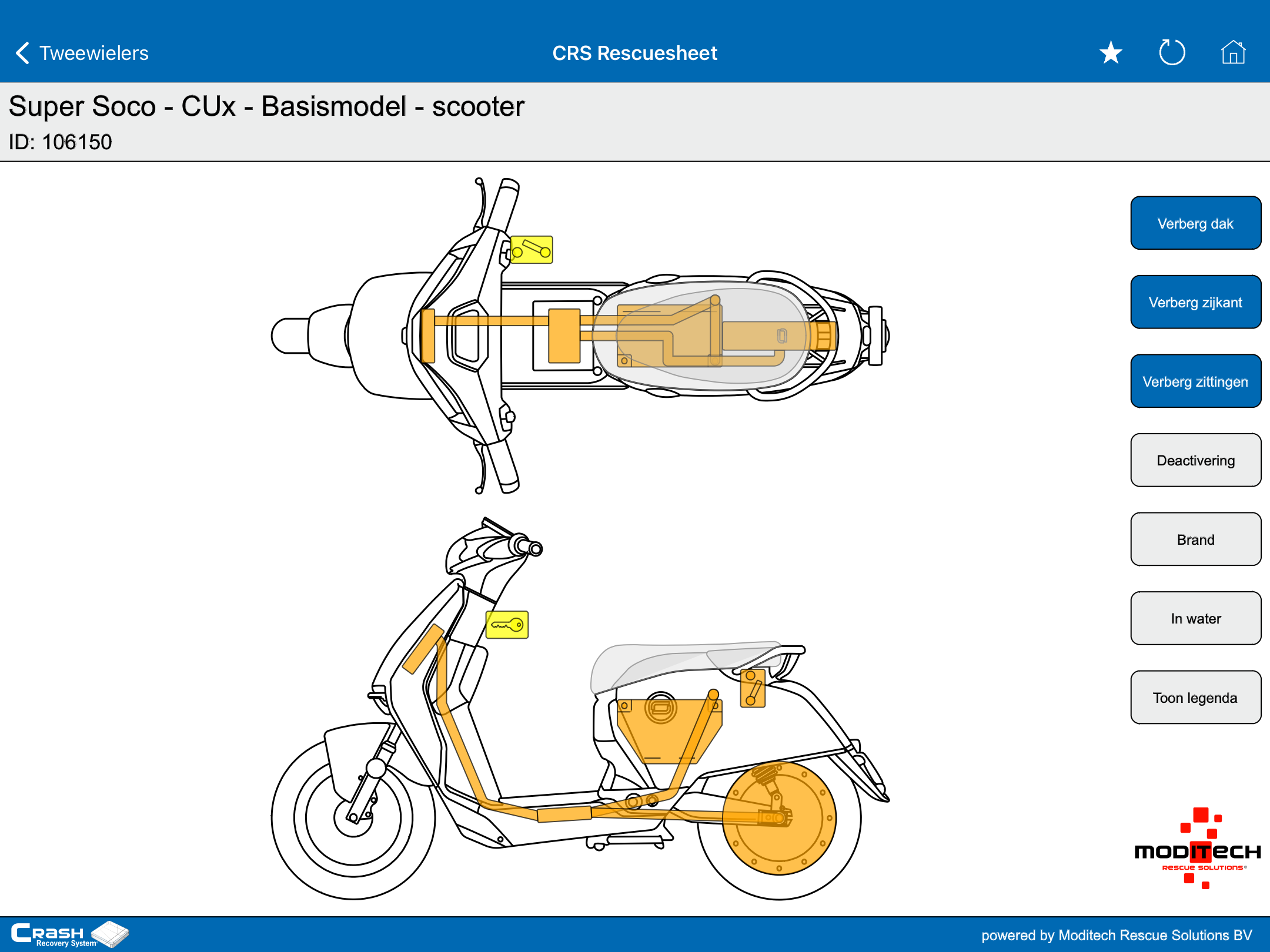
Task: Click the yellow disconnect icon in top view
Action: tap(531, 250)
